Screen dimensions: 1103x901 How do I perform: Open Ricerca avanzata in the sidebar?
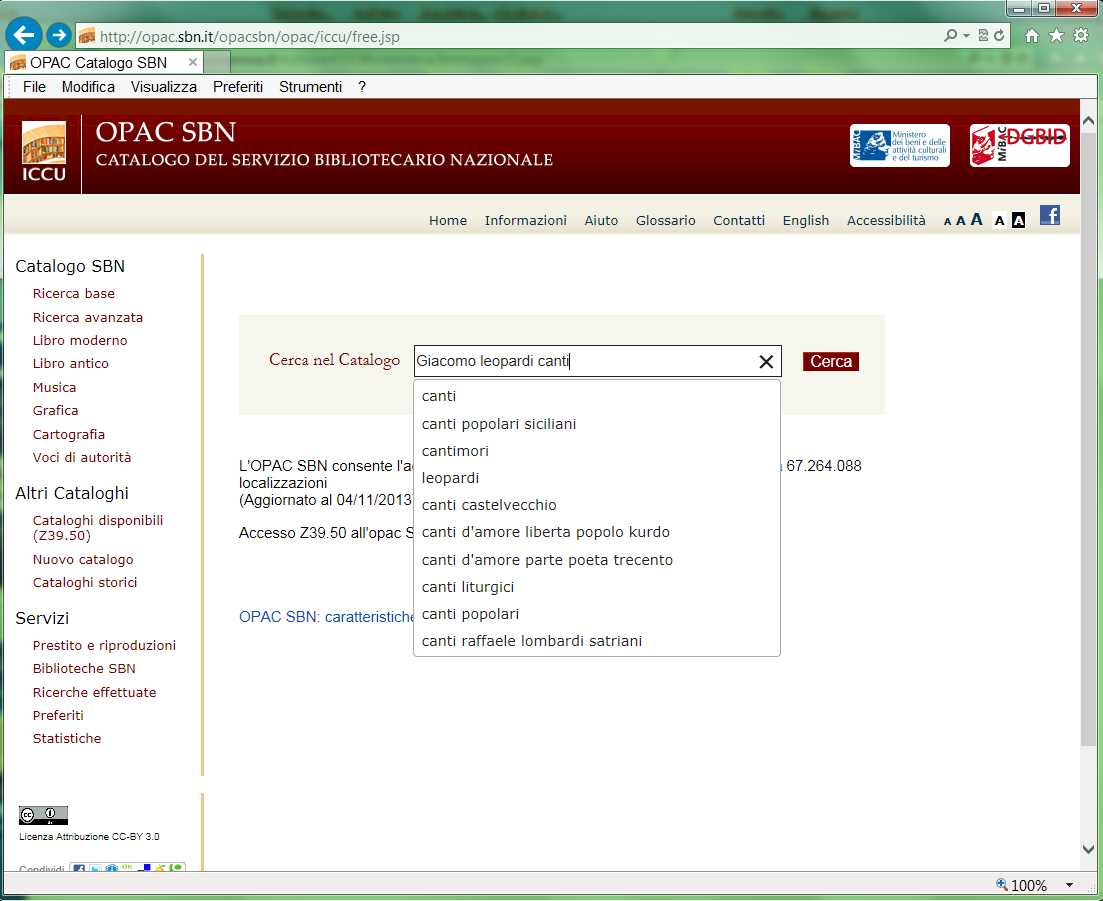click(88, 317)
